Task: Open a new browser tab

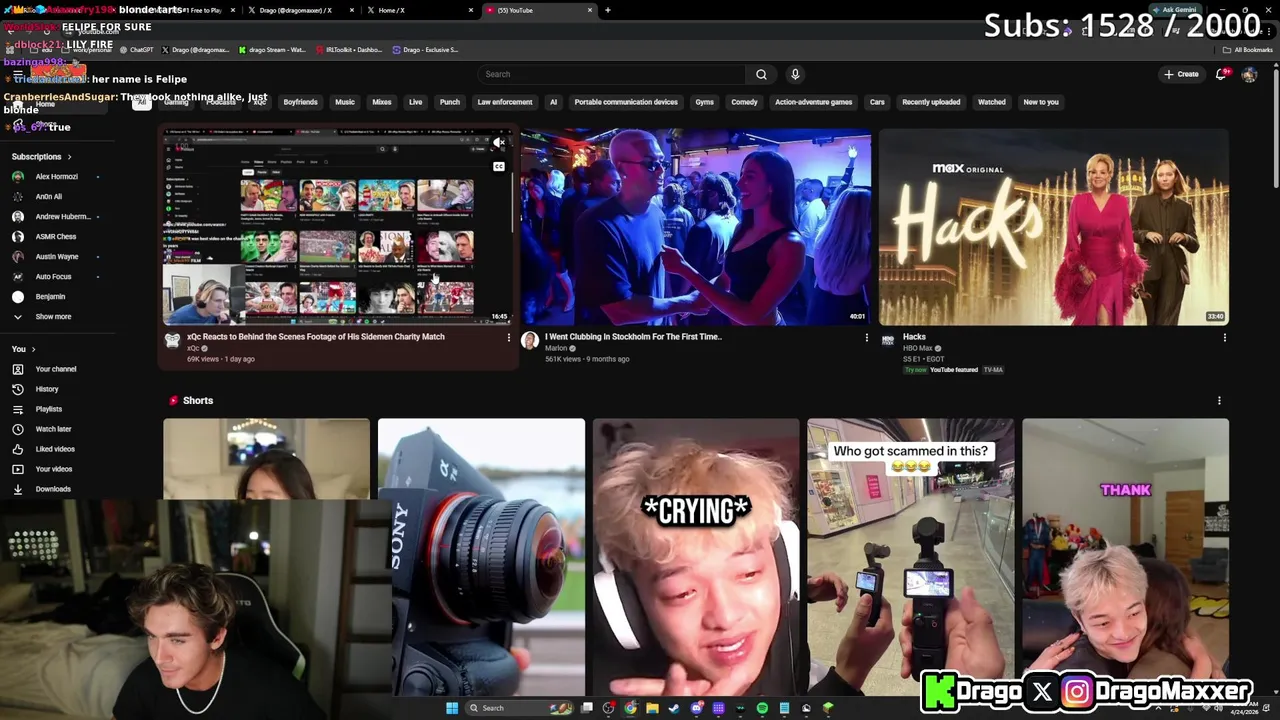Action: (x=608, y=10)
